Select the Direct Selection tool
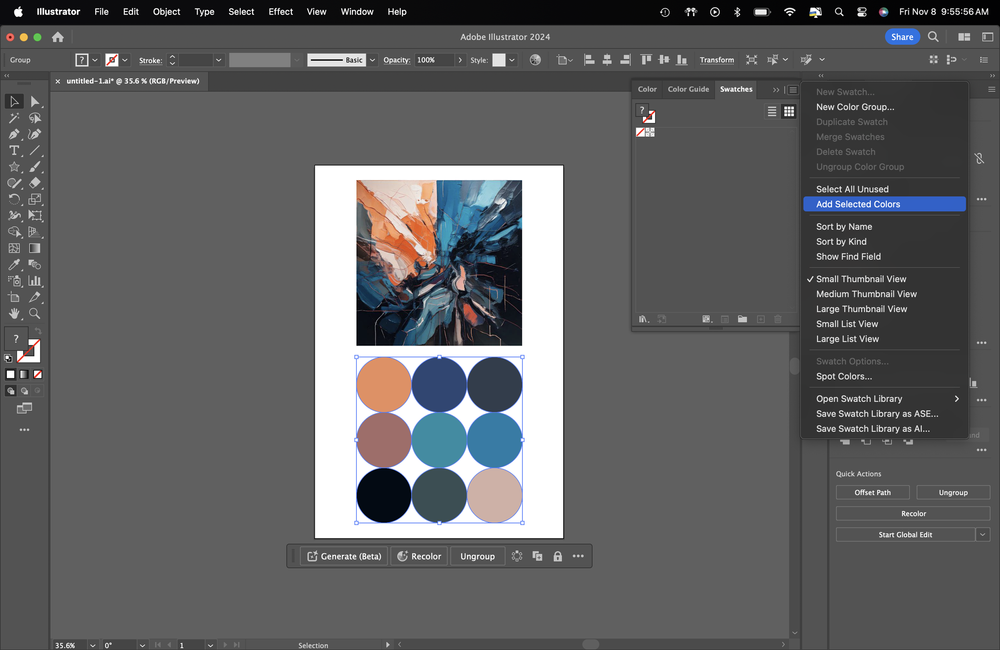Viewport: 1000px width, 650px height. 35,101
